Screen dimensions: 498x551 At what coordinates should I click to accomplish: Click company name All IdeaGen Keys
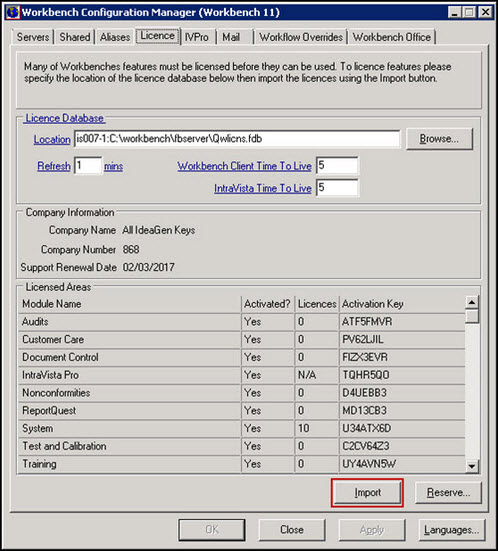click(x=159, y=230)
